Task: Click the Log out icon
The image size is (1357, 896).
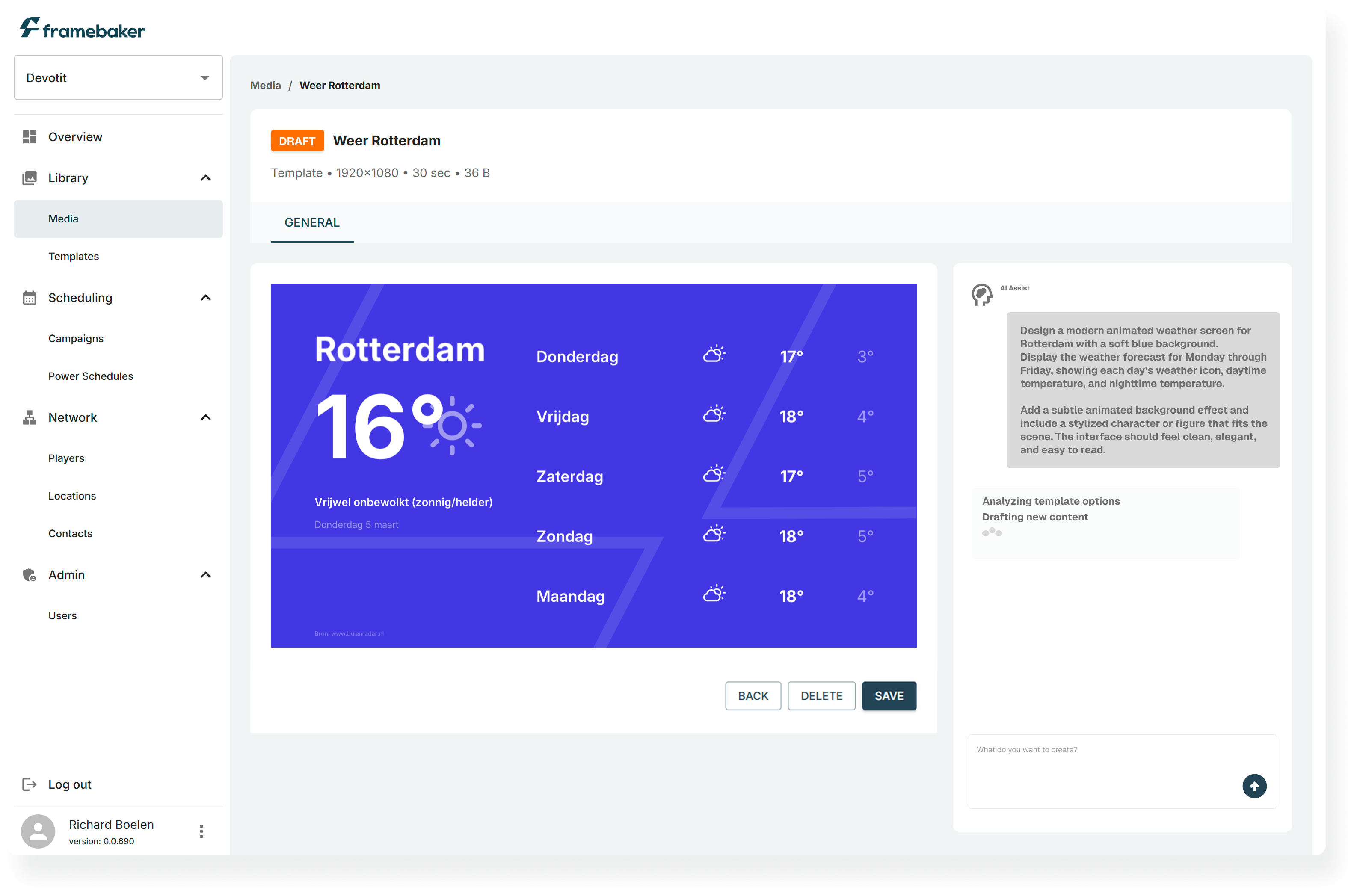Action: (x=29, y=784)
